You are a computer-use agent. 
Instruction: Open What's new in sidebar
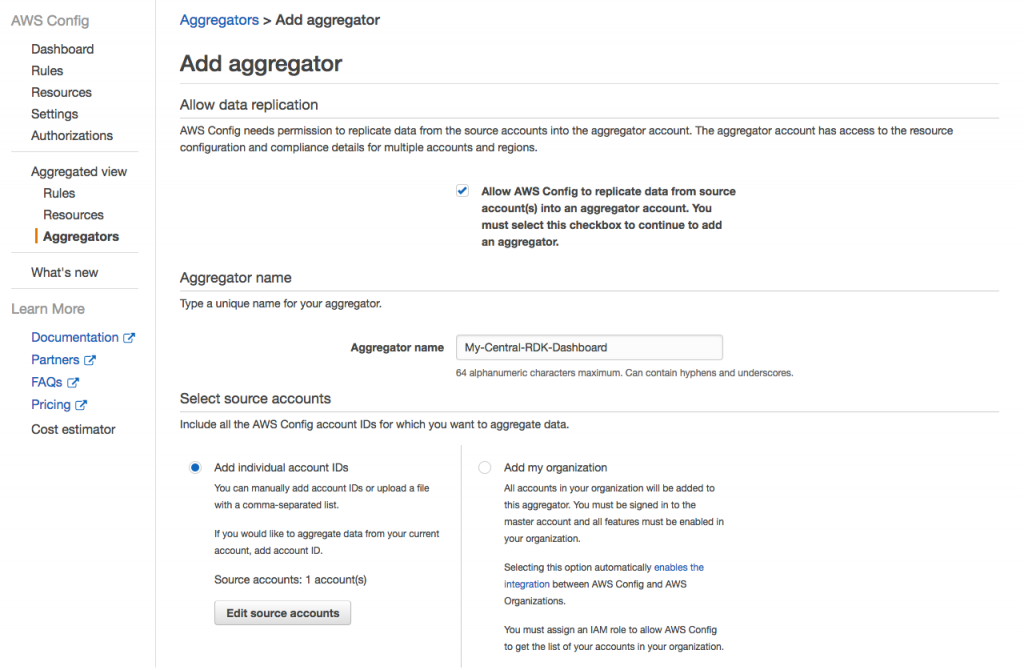click(65, 272)
